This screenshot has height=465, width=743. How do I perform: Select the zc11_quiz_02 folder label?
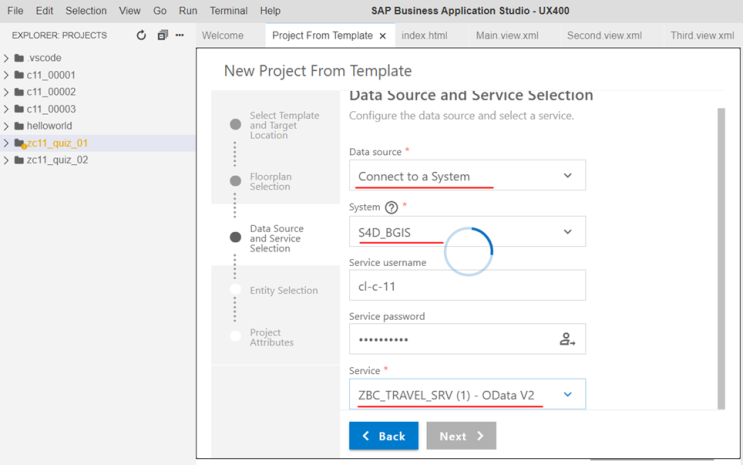57,160
